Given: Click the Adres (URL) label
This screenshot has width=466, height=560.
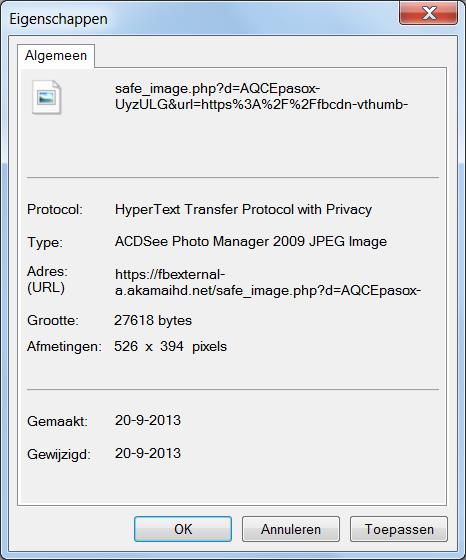Looking at the screenshot, I should click(47, 279).
